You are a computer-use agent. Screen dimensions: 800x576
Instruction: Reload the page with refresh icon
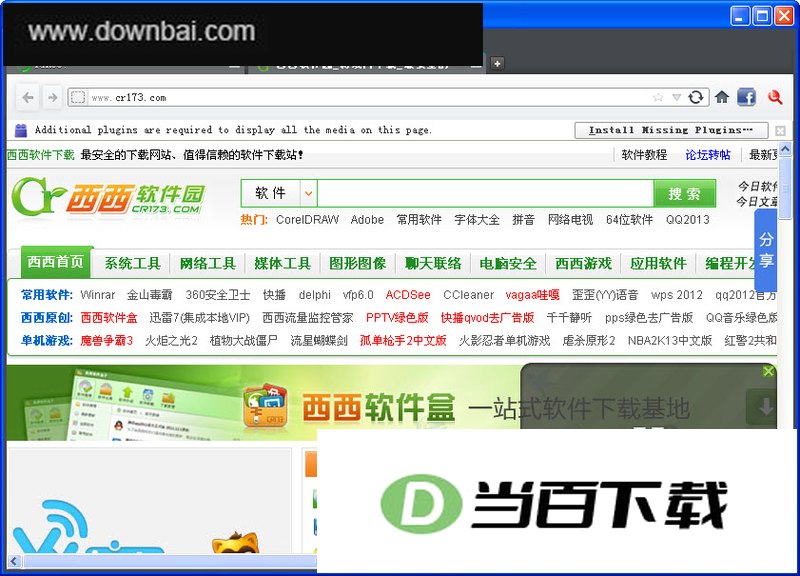tap(695, 97)
